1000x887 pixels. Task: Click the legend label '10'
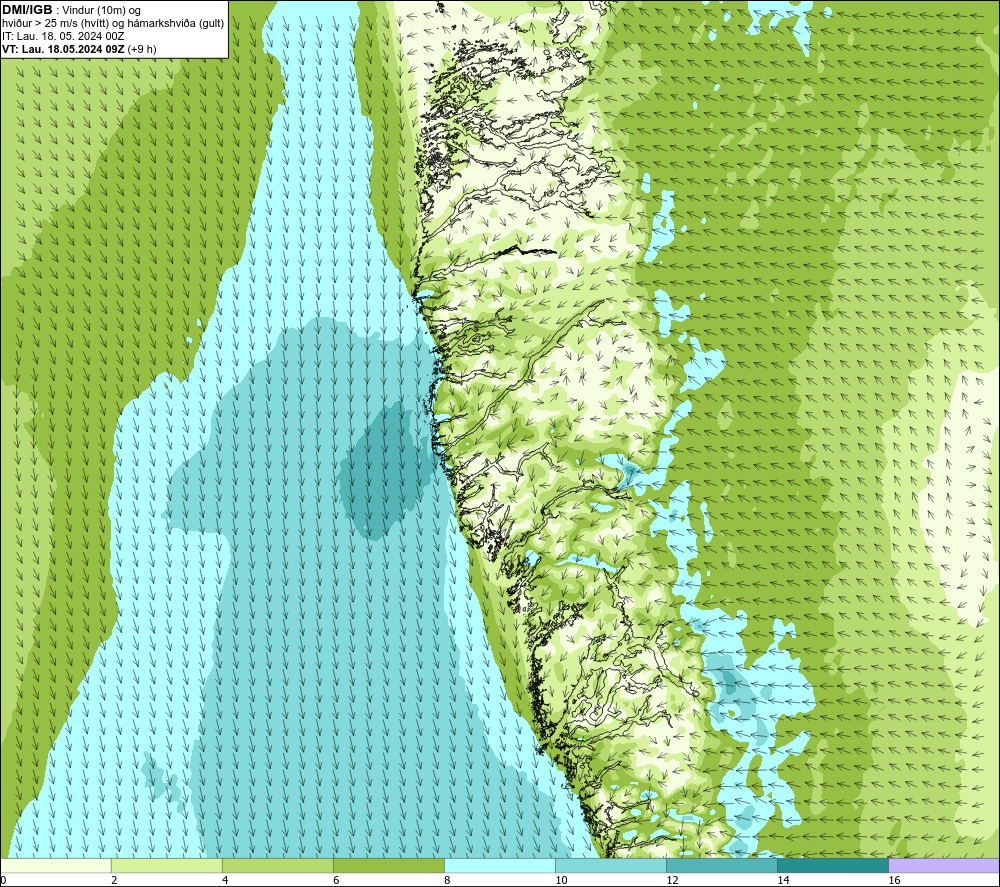[x=561, y=880]
